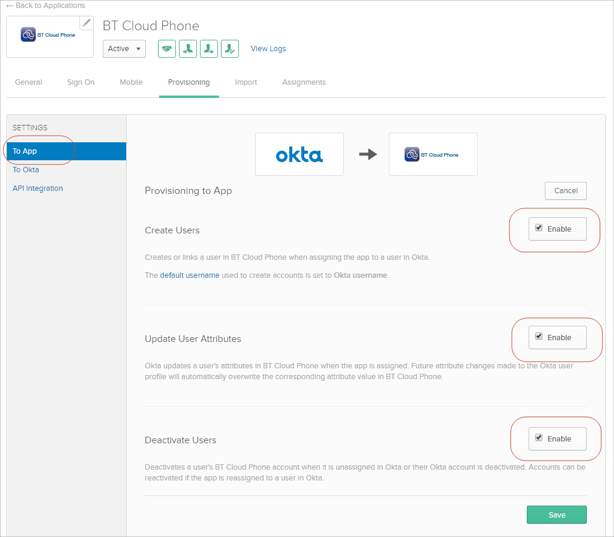The width and height of the screenshot is (614, 537).
Task: Uncheck Enable for Deactivate Users
Action: tap(539, 438)
